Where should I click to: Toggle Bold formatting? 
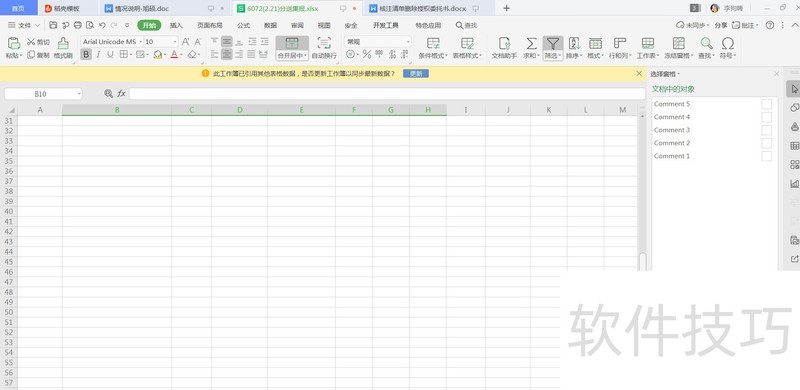point(86,54)
